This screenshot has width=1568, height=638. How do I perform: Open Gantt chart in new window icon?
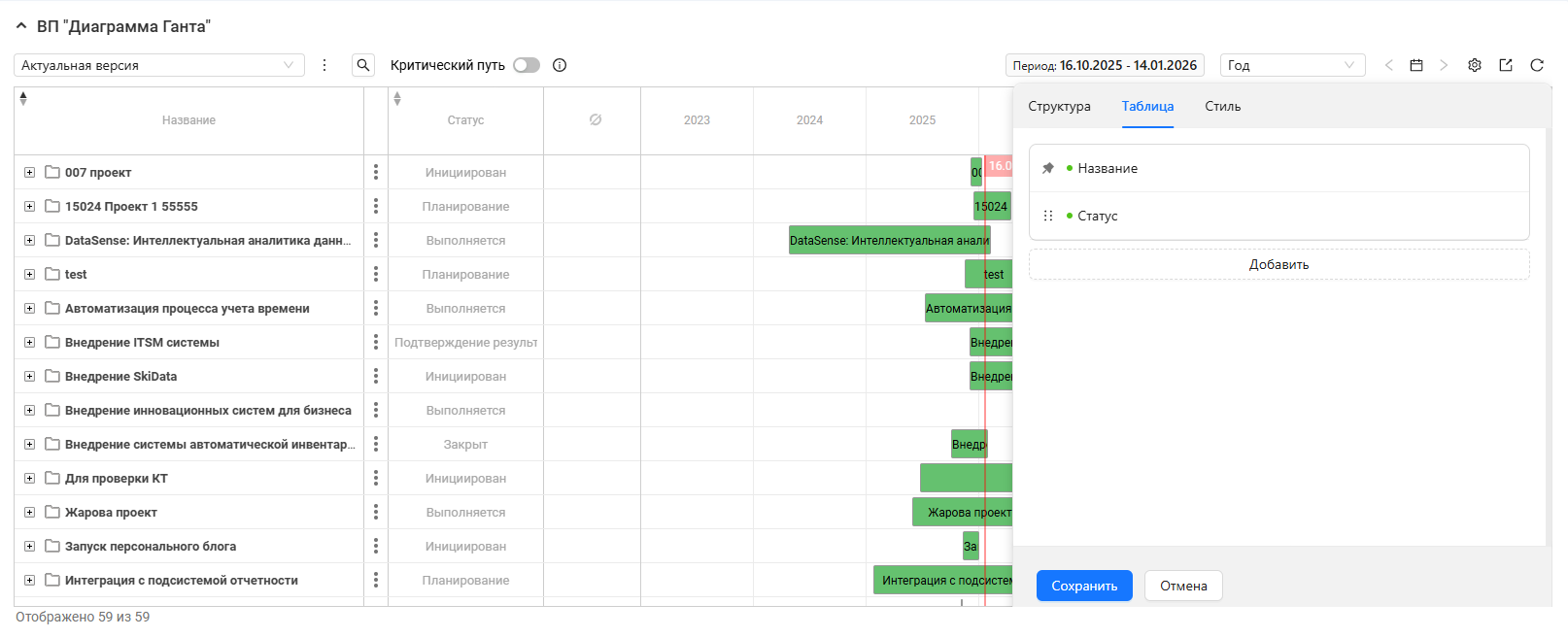(1506, 65)
